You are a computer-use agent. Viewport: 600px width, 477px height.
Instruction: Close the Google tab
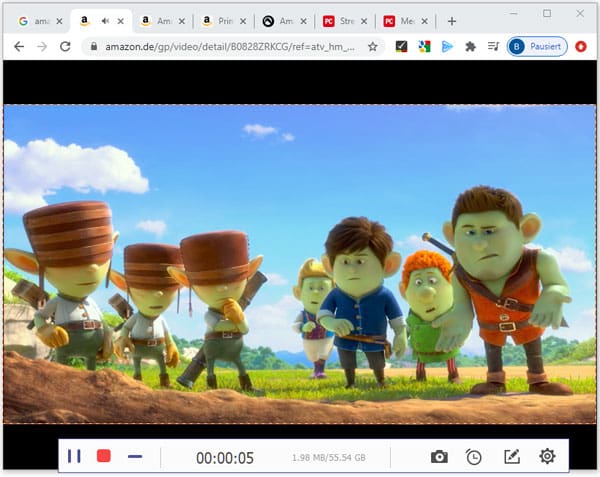tap(59, 21)
